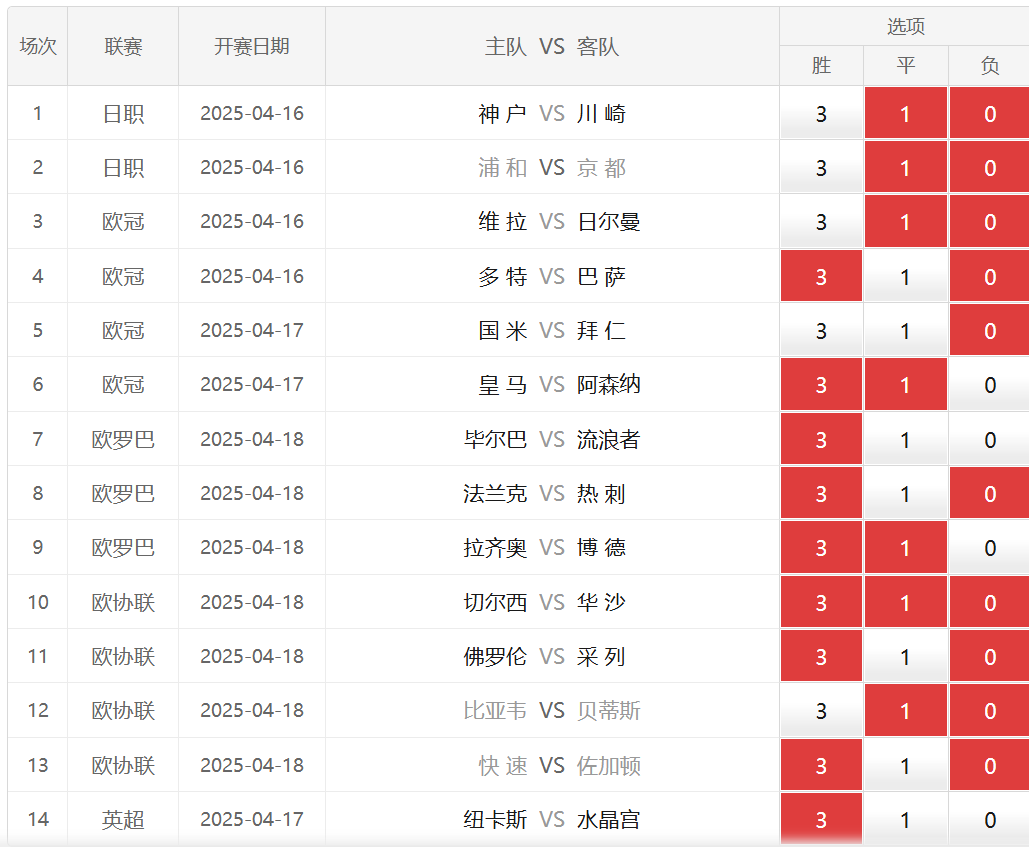Click the 切尔西 VS 华沙 match text
1029x859 pixels.
pyautogui.click(x=545, y=602)
